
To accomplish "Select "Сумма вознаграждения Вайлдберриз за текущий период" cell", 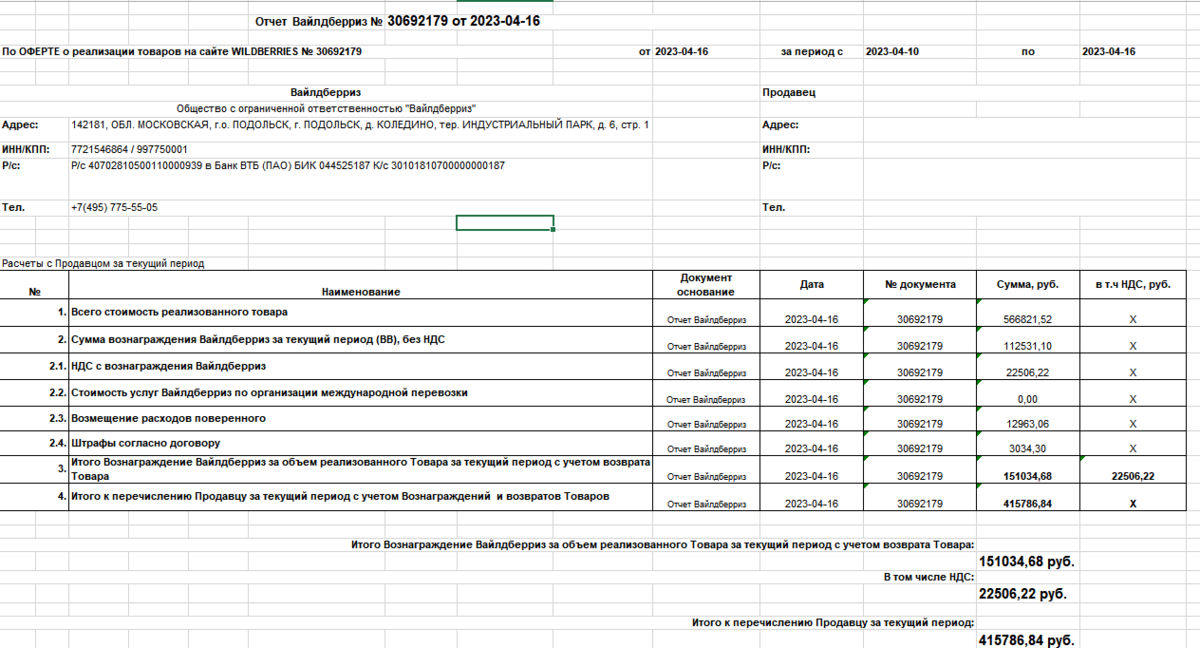I will (258, 339).
